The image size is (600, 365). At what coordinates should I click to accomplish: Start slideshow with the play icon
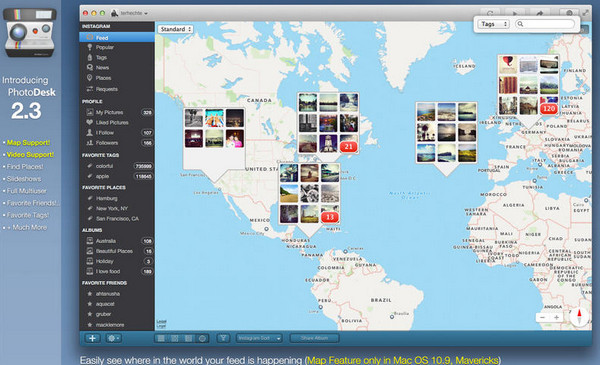click(515, 13)
